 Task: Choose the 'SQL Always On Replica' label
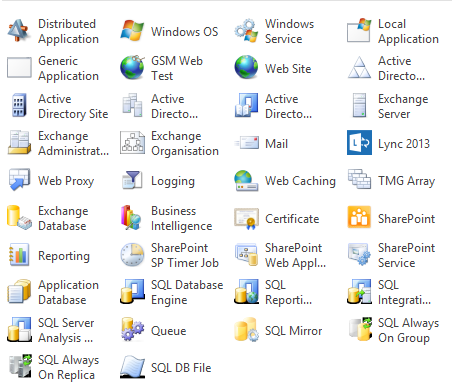point(68,367)
